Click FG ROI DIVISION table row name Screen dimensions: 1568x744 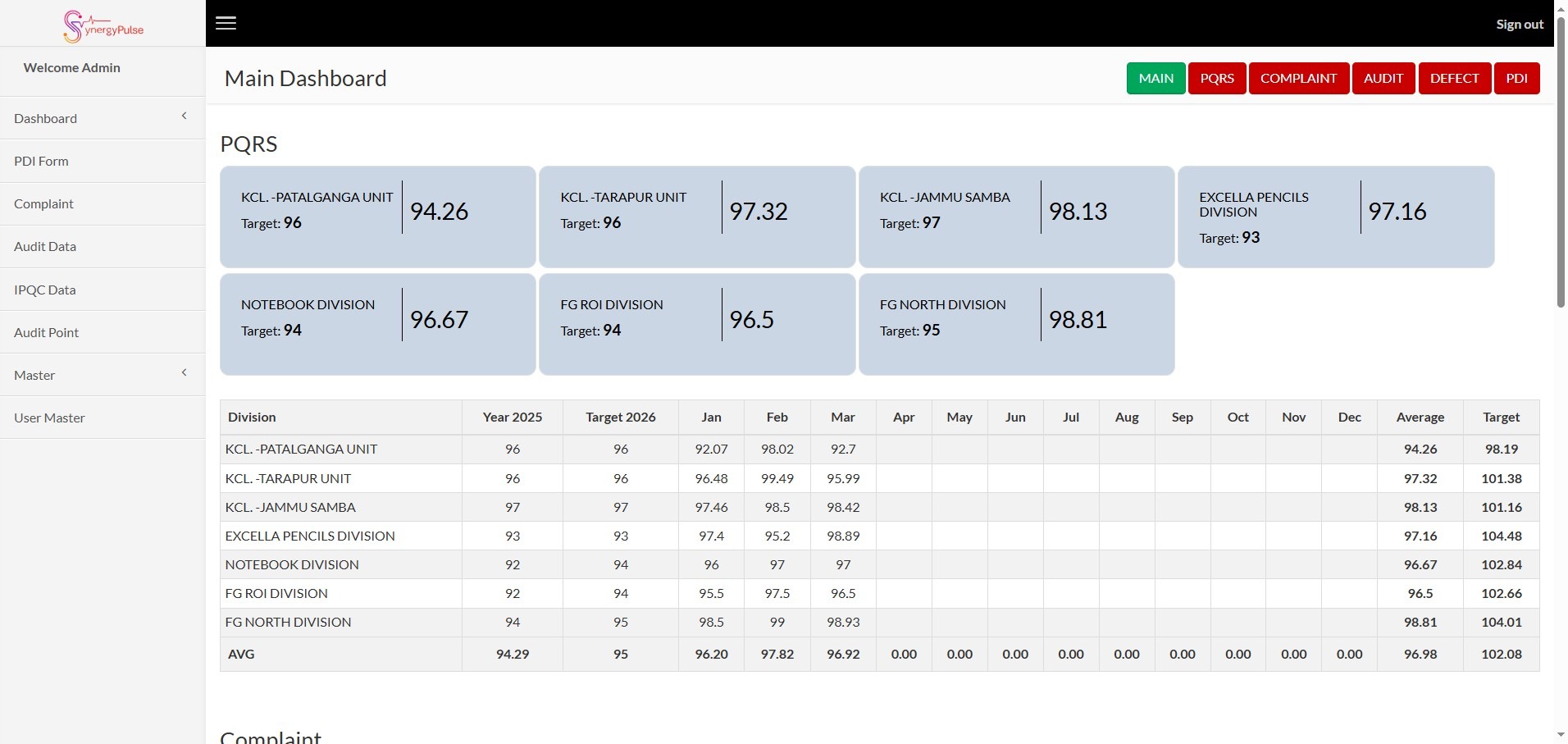(276, 593)
